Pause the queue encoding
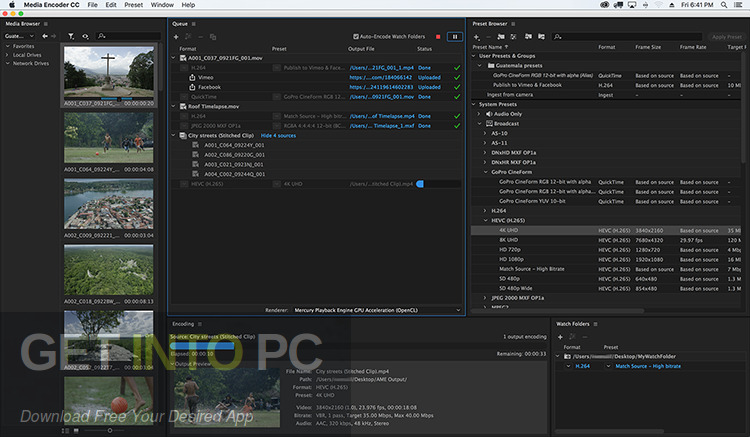Viewport: 750px width, 437px height. (455, 36)
